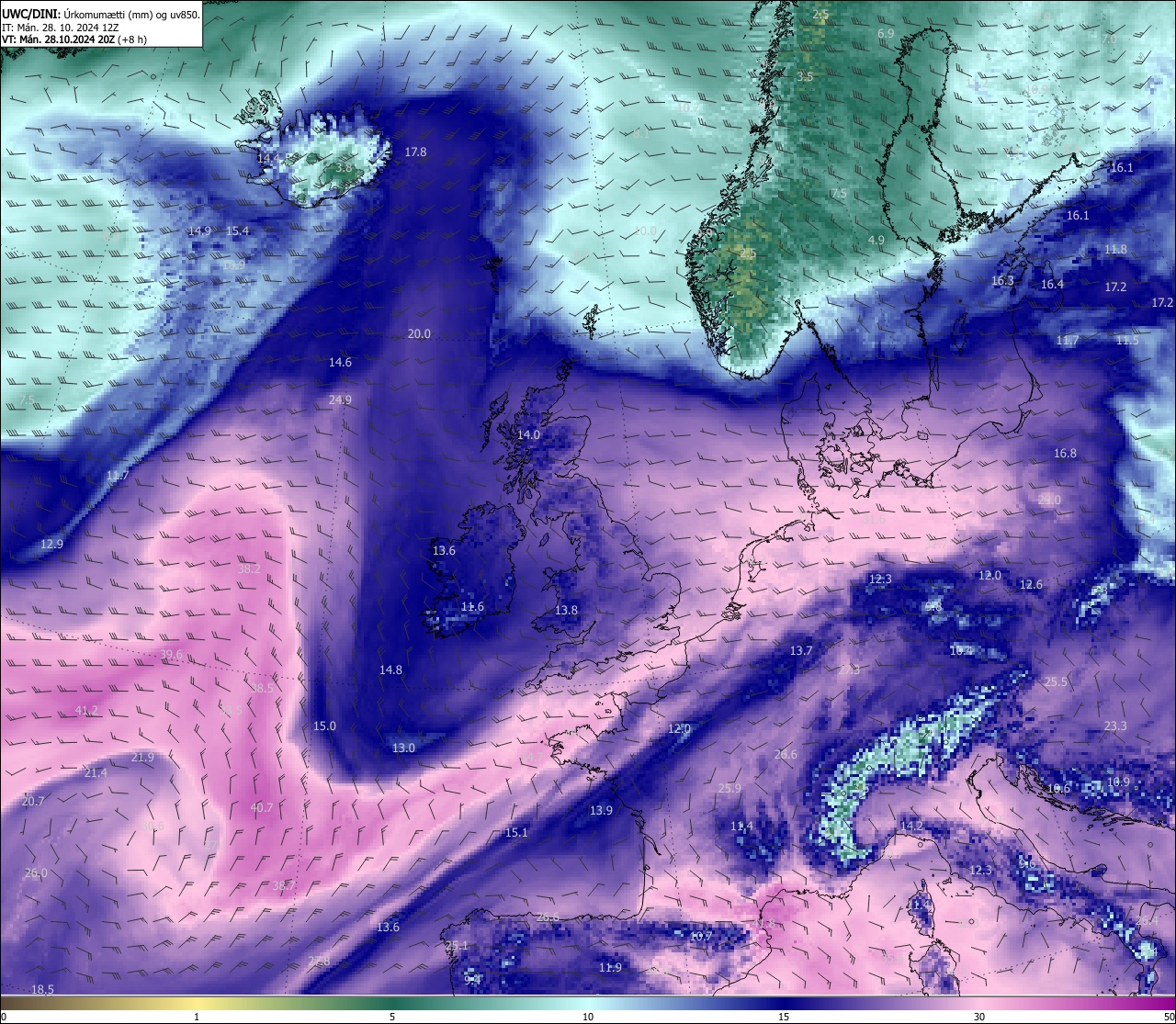This screenshot has height=1024, width=1176.
Task: Click the 13.9 value on the map
Action: point(601,810)
